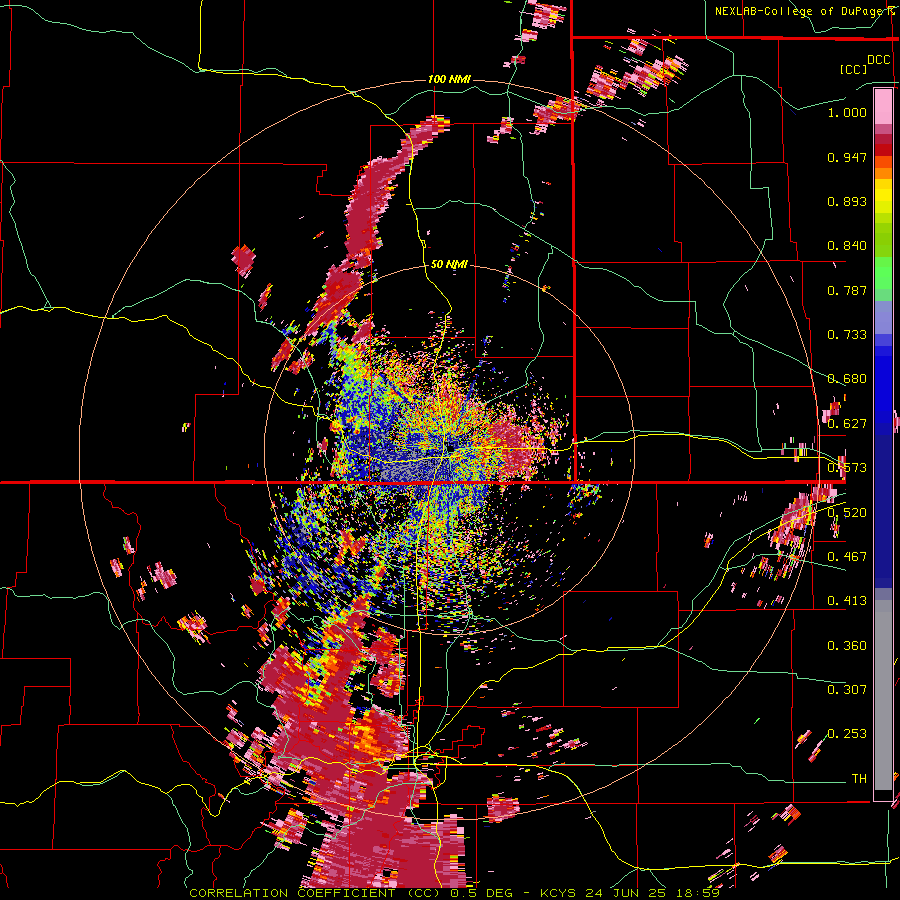Click the [CC] legend label

point(853,69)
